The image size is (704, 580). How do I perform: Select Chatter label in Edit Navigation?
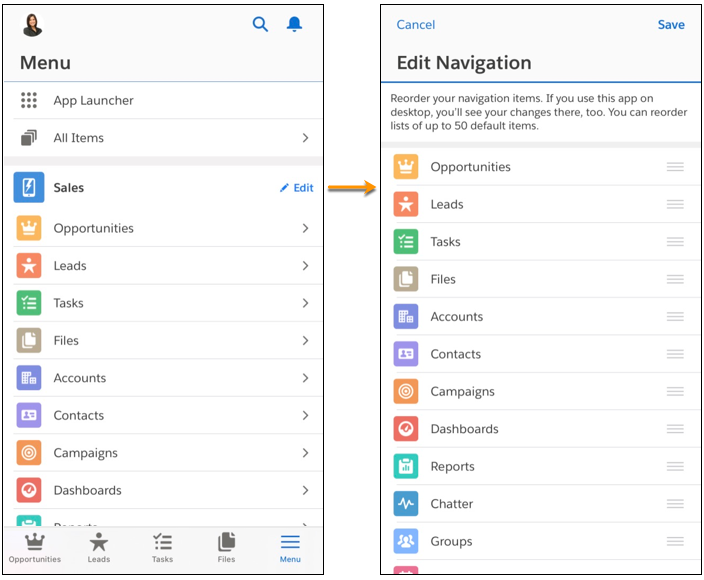coord(452,504)
